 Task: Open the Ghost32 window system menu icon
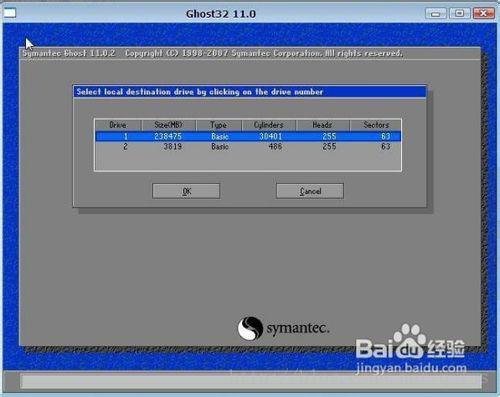point(9,13)
